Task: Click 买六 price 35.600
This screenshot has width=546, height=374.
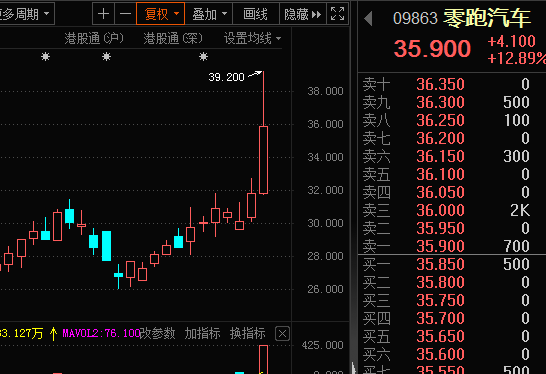Action: tap(440, 354)
